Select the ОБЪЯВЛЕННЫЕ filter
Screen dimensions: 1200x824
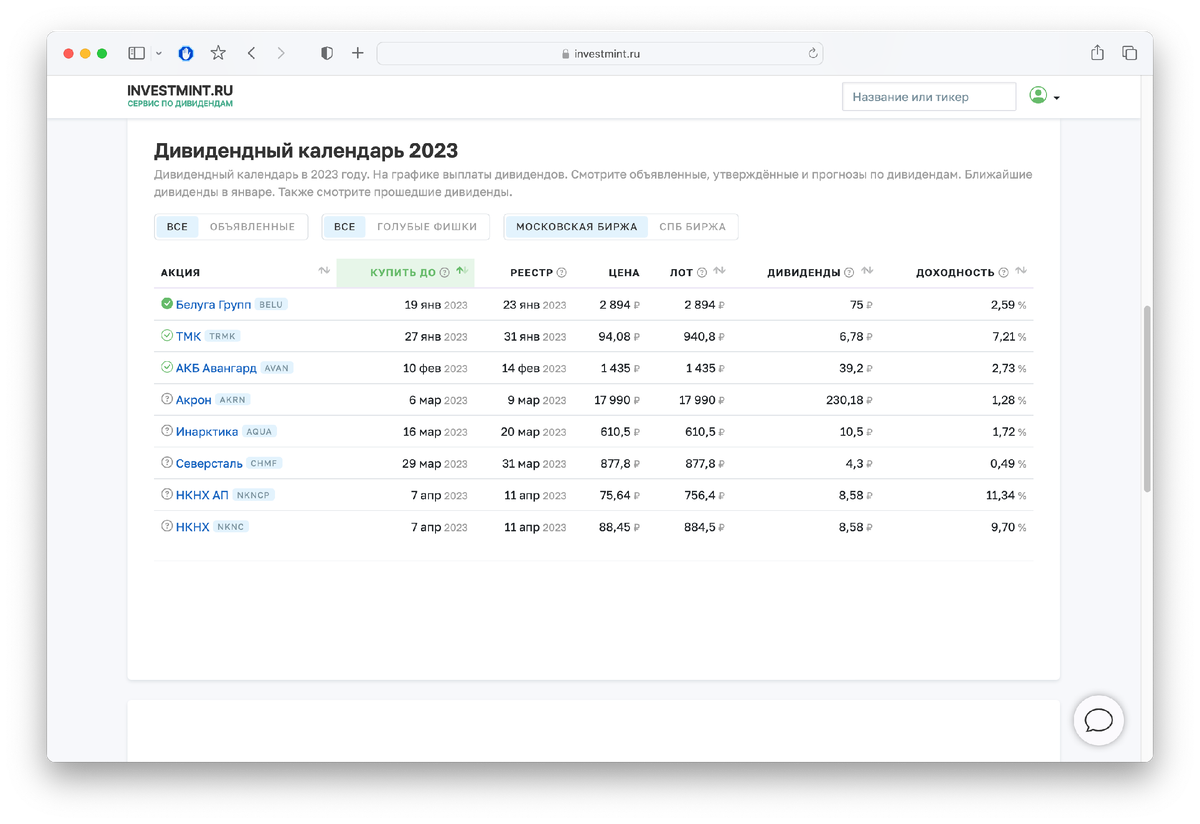pyautogui.click(x=253, y=227)
